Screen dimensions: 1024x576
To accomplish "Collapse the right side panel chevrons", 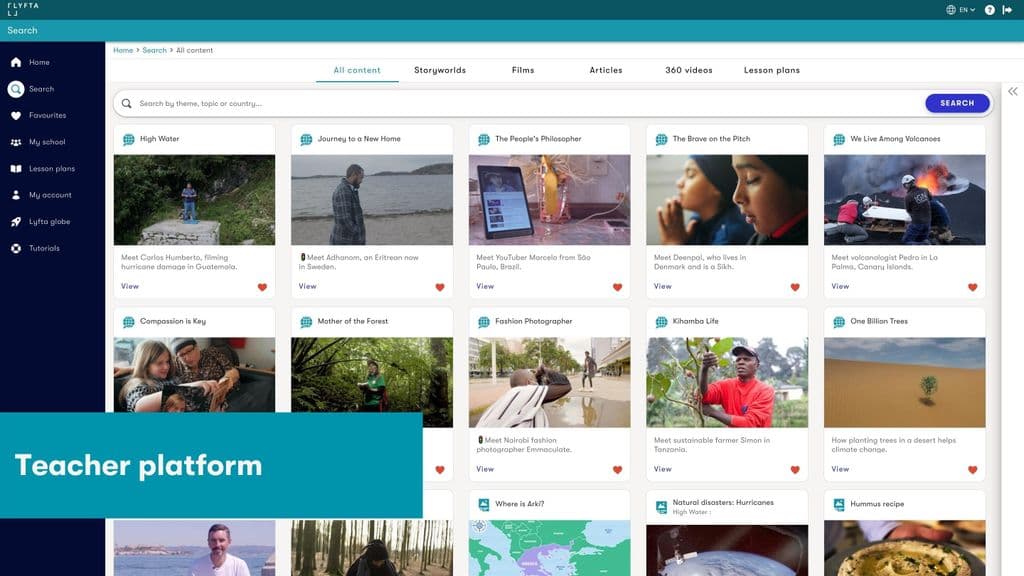I will (1012, 91).
